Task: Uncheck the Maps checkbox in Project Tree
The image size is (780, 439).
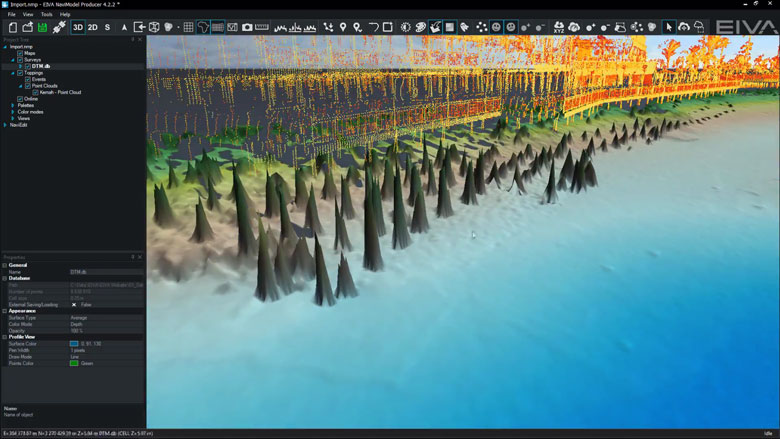Action: pos(20,53)
